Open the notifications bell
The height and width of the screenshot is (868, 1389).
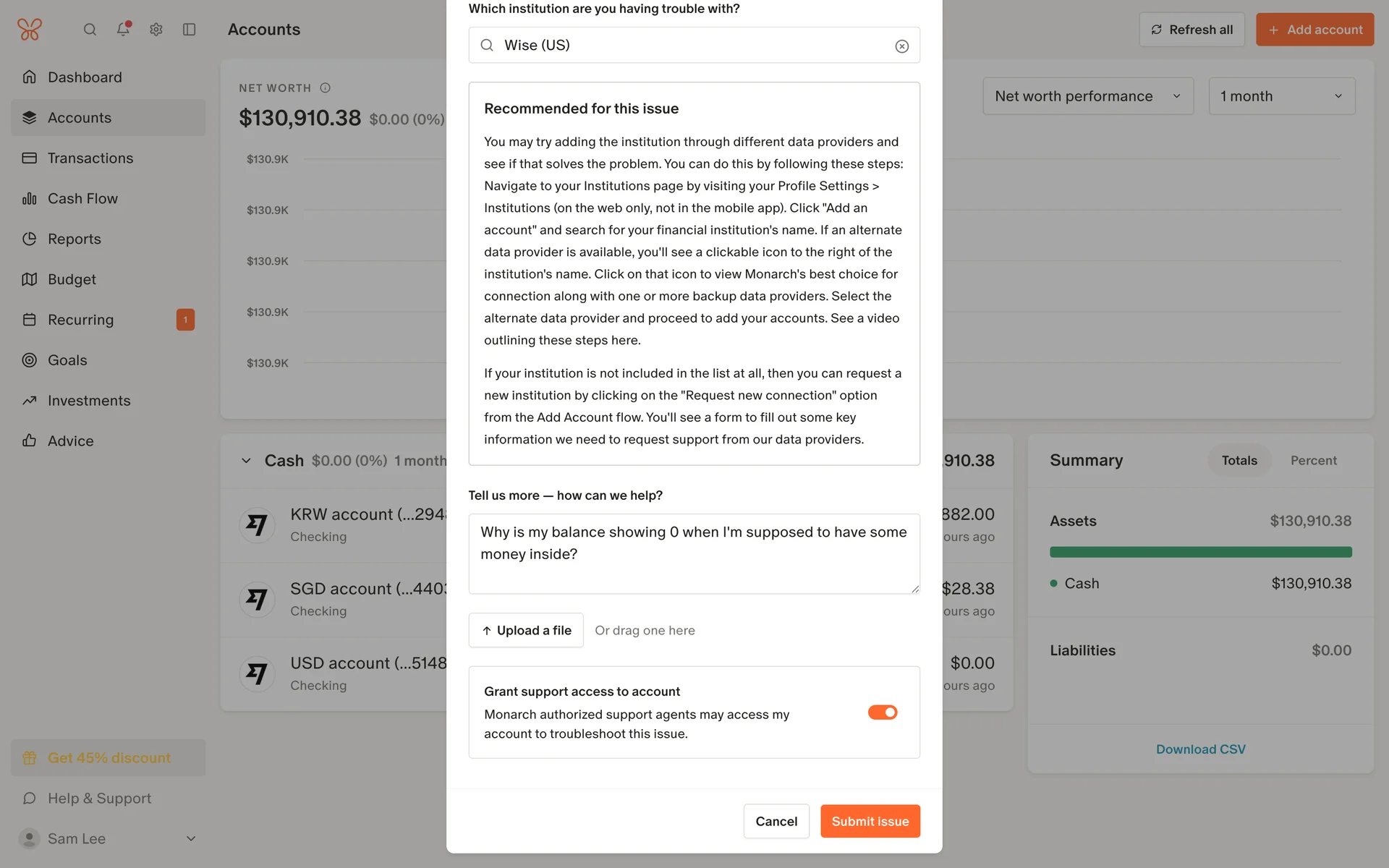point(123,29)
